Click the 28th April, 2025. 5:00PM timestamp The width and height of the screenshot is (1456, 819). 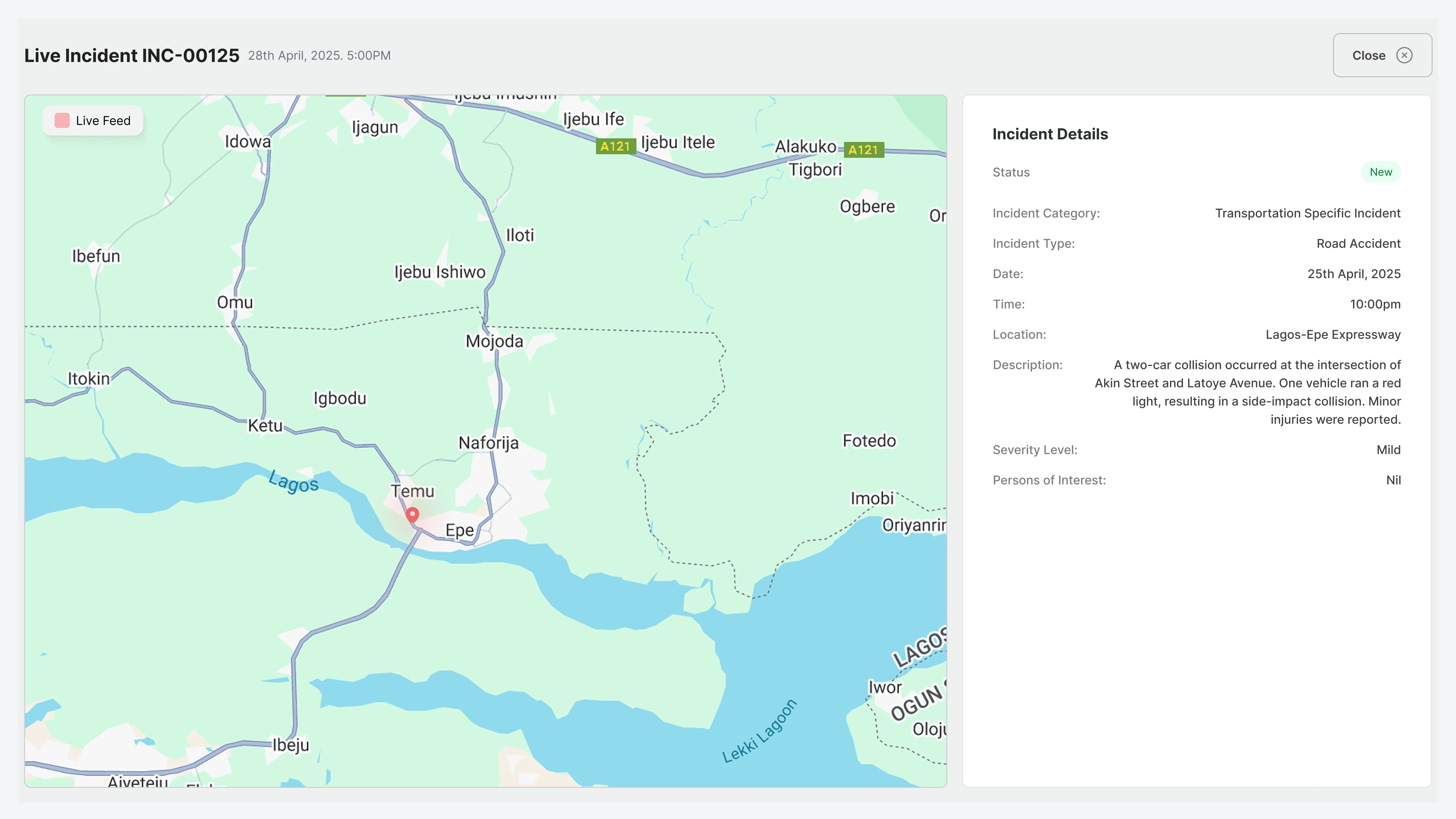coord(319,55)
